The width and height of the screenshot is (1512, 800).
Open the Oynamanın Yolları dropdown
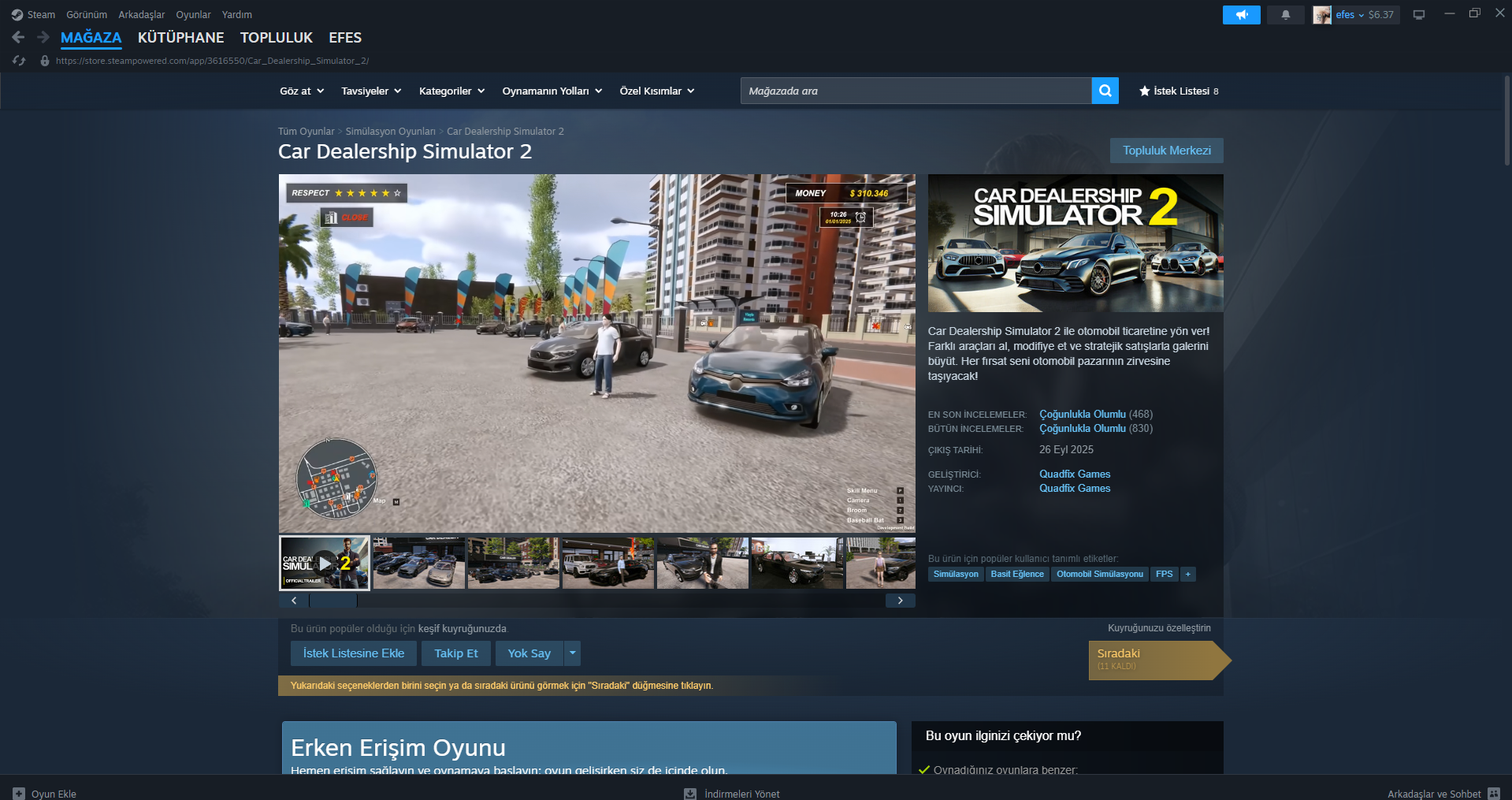tap(552, 91)
